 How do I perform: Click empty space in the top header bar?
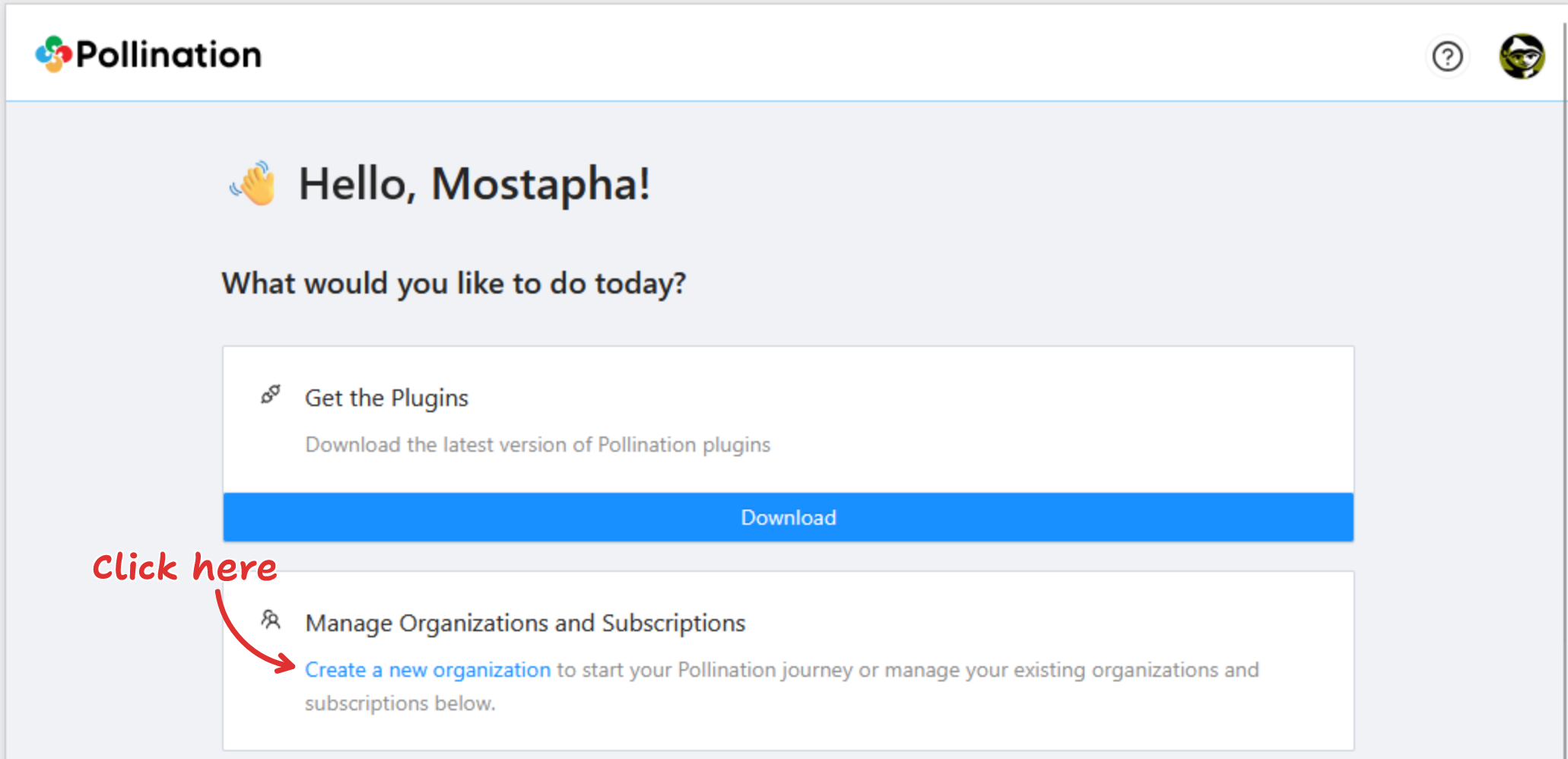(x=836, y=55)
